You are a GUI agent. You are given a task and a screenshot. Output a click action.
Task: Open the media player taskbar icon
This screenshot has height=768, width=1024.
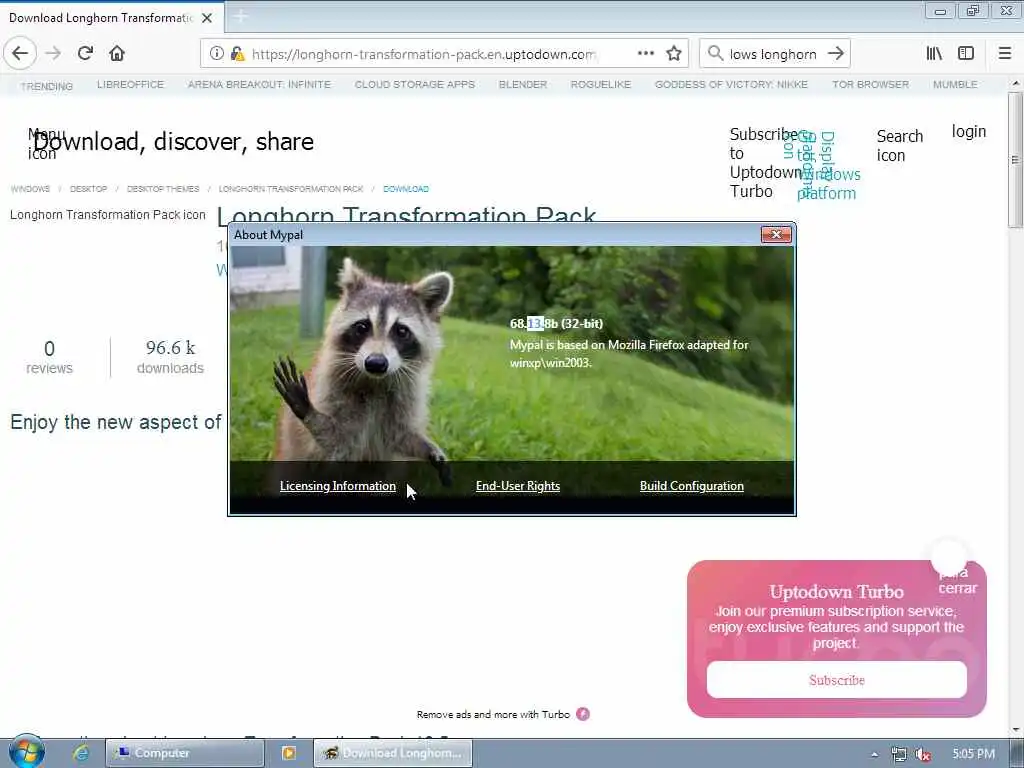click(289, 753)
